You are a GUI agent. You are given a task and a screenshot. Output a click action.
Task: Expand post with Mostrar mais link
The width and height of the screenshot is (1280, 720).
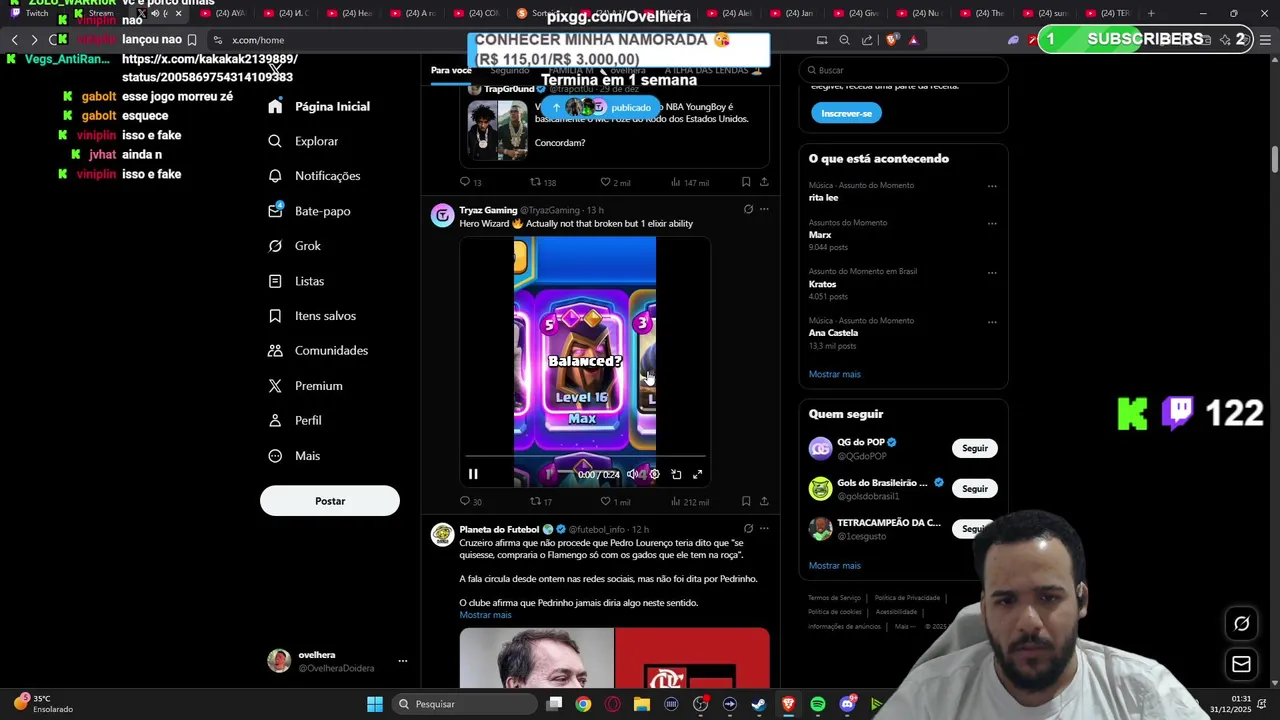pyautogui.click(x=485, y=615)
